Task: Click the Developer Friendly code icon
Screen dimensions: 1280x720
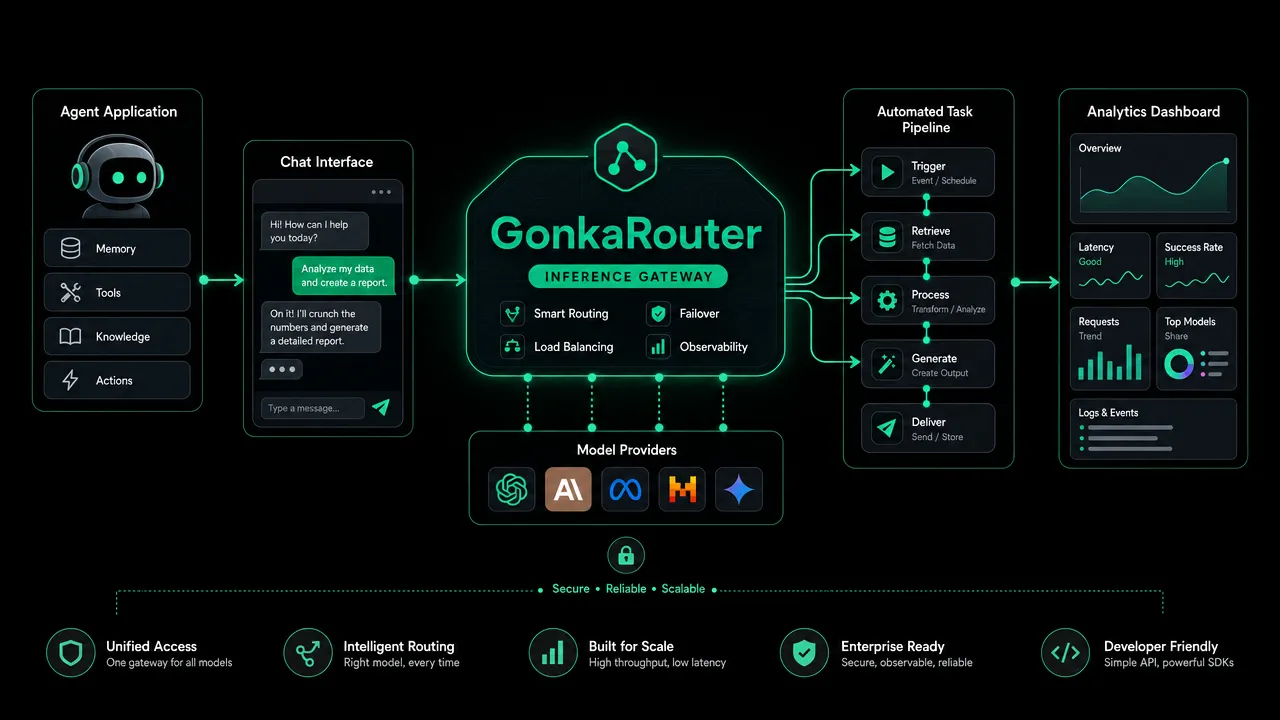Action: 1065,654
